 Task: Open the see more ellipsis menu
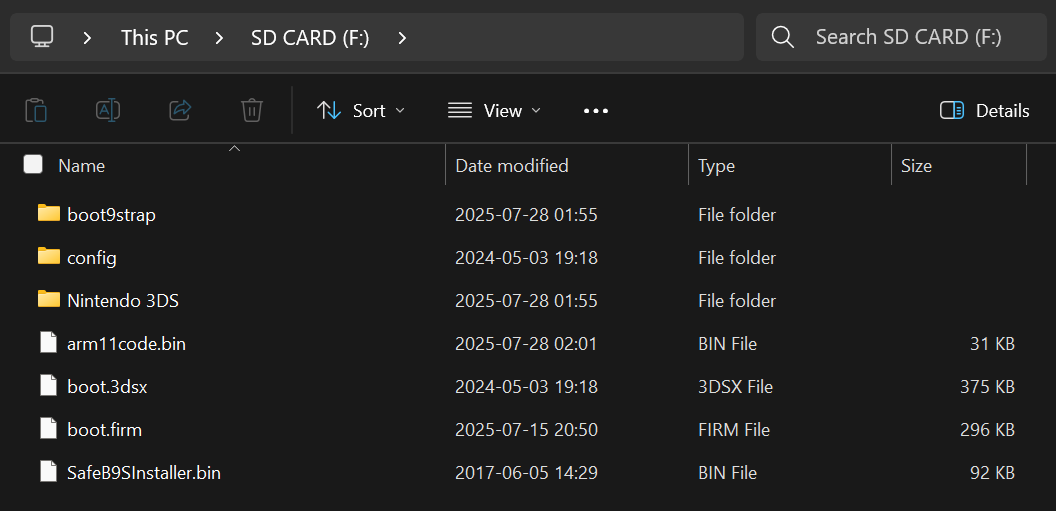596,110
